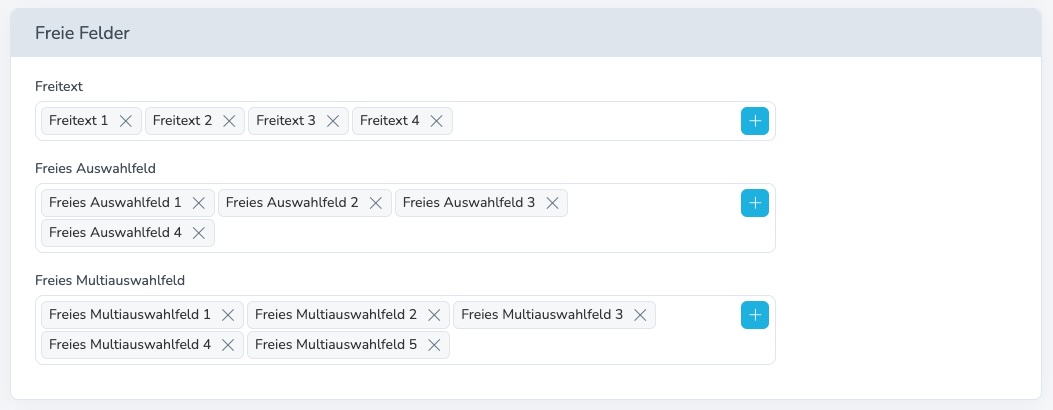Click the Freies Multiauswahlfeld 5 tag label
The height and width of the screenshot is (410, 1053).
[335, 345]
